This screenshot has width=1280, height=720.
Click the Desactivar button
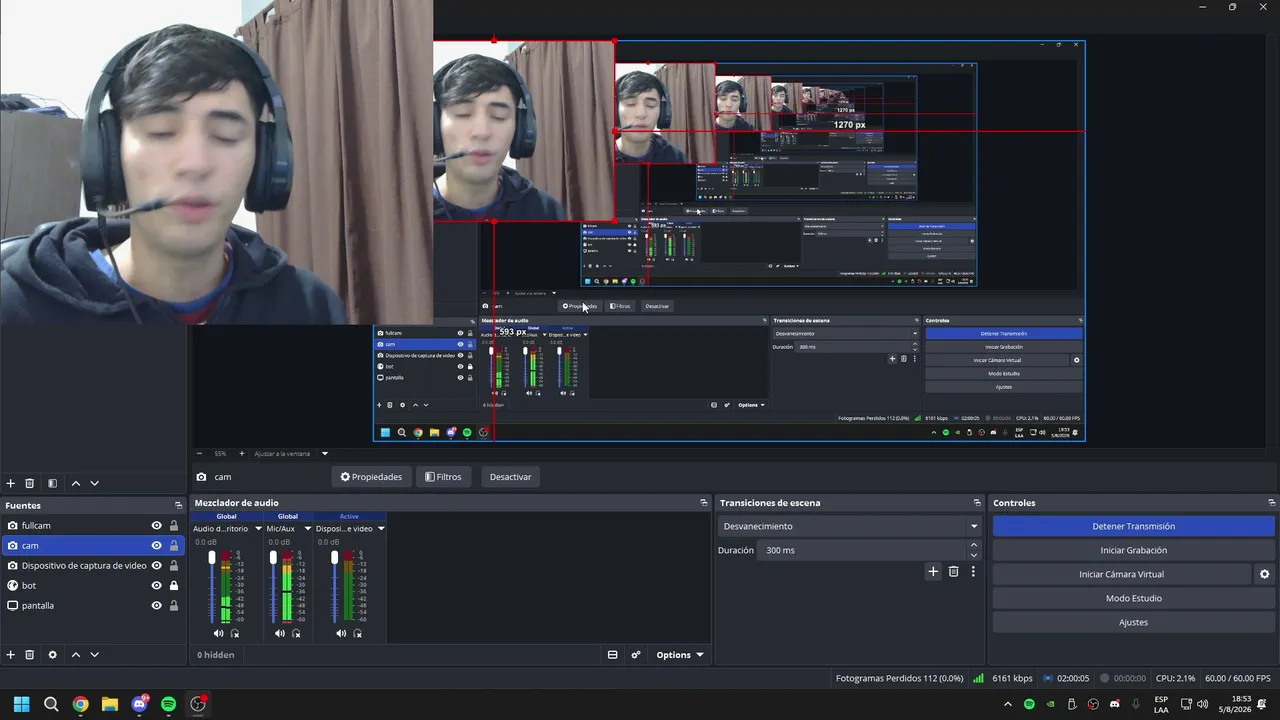(510, 477)
